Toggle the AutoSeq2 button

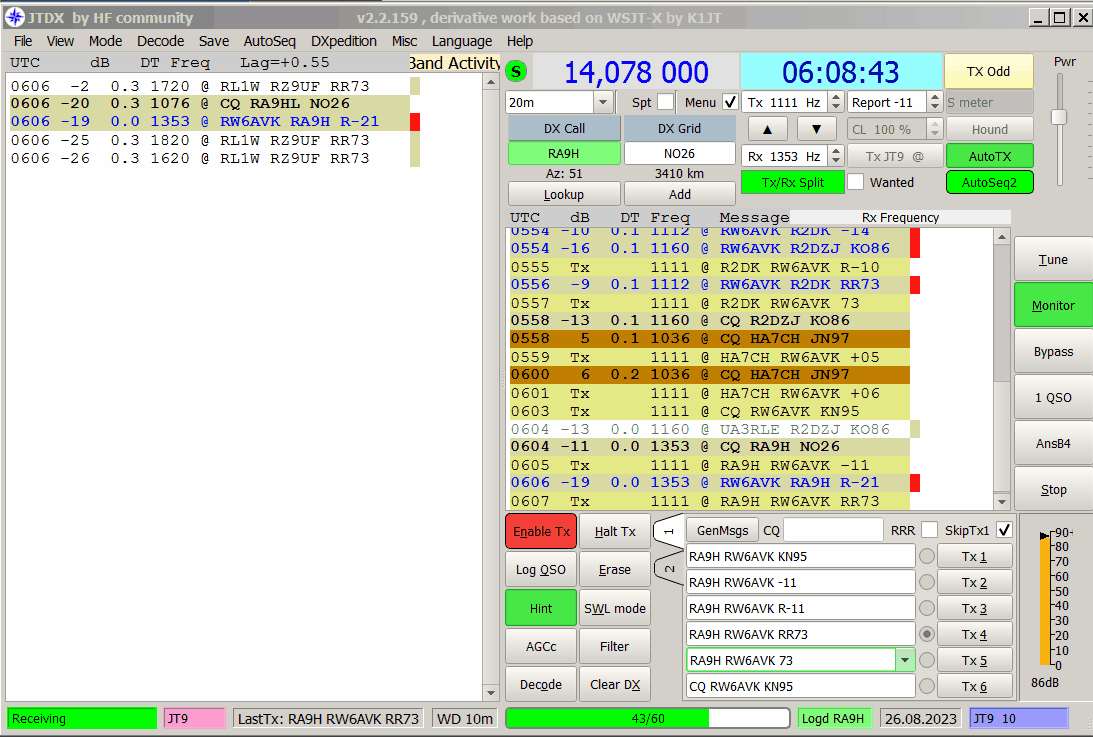989,182
